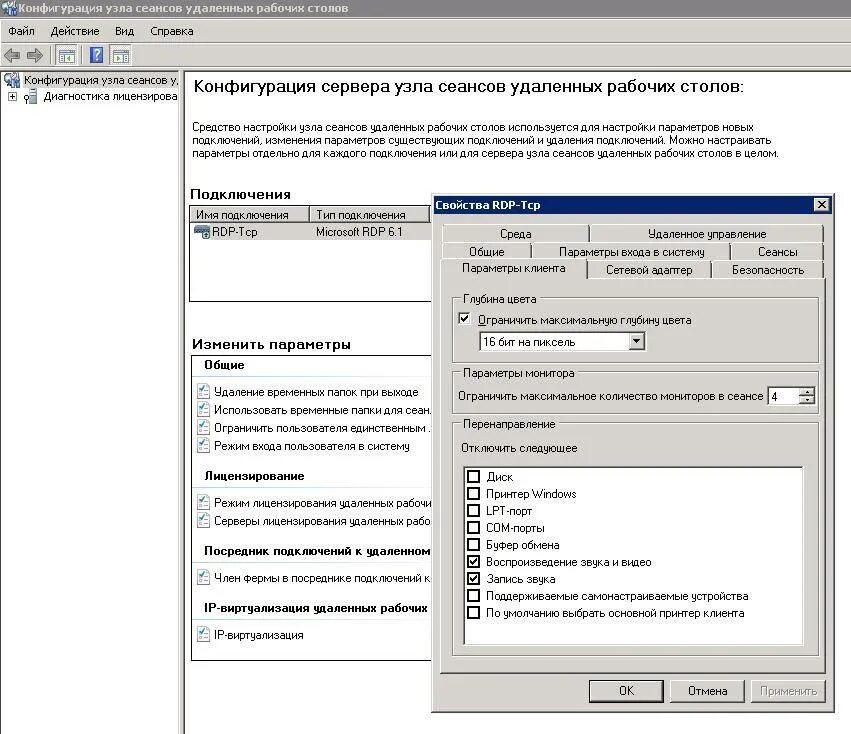Viewport: 851px width, 734px height.
Task: Check default to main client printer checkbox
Action: click(473, 612)
